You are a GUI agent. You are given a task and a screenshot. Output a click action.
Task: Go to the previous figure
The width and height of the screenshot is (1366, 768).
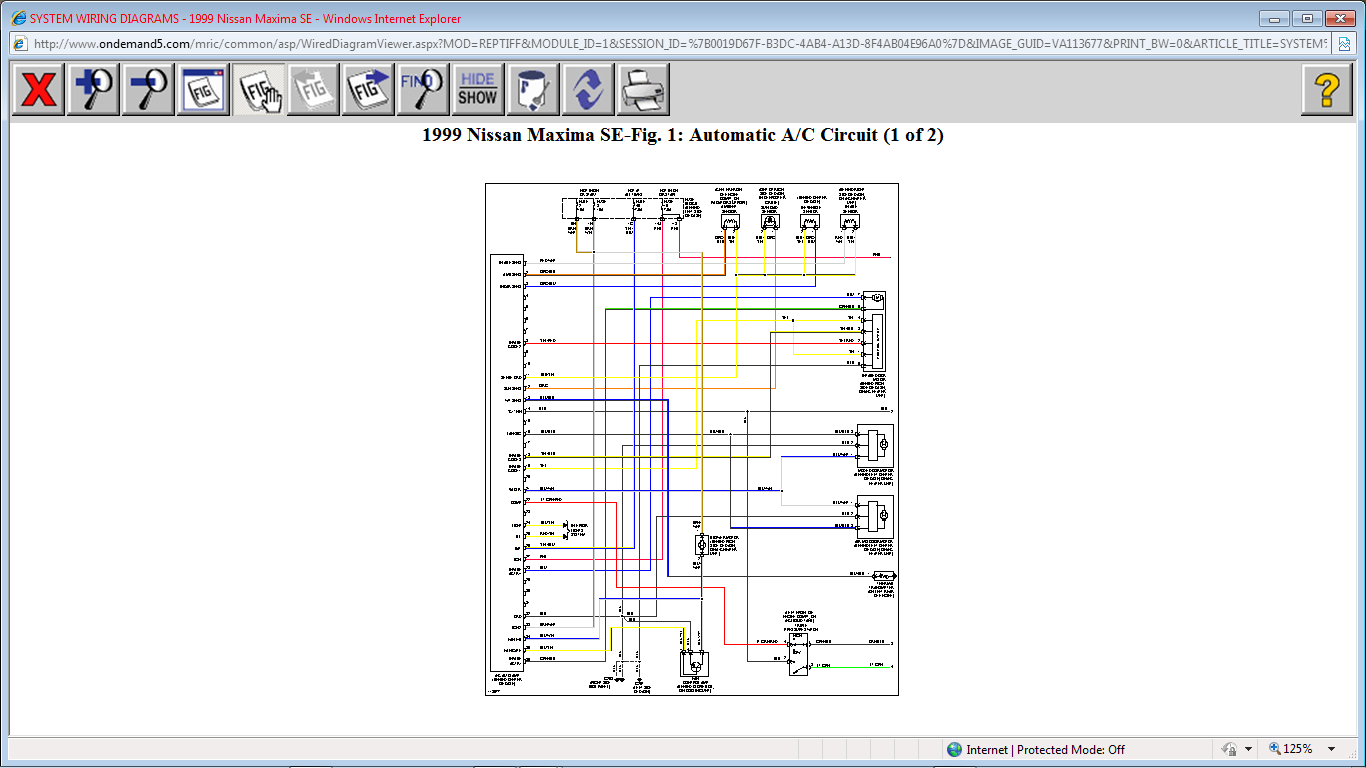[313, 90]
